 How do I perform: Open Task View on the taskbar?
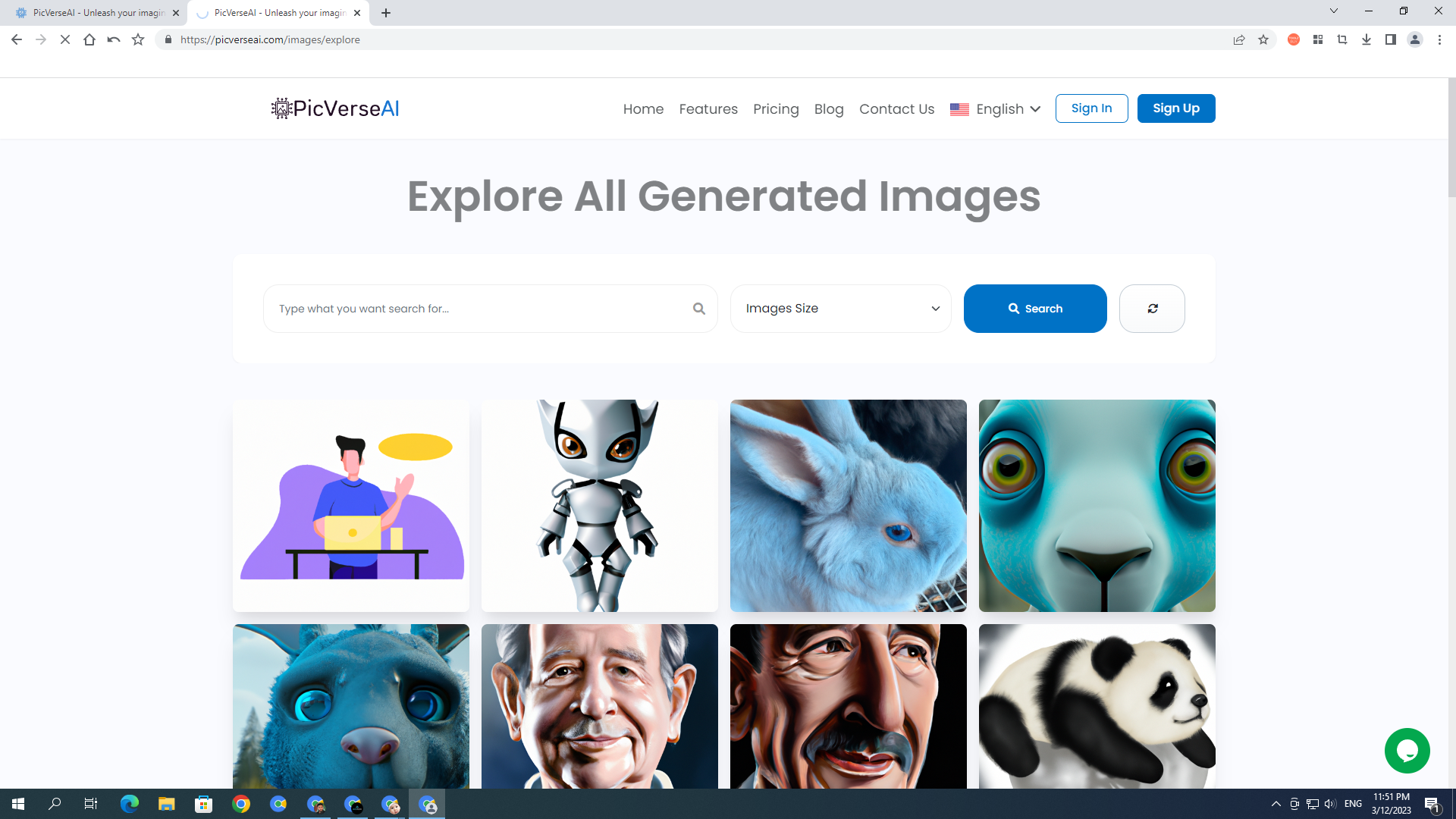tap(91, 804)
